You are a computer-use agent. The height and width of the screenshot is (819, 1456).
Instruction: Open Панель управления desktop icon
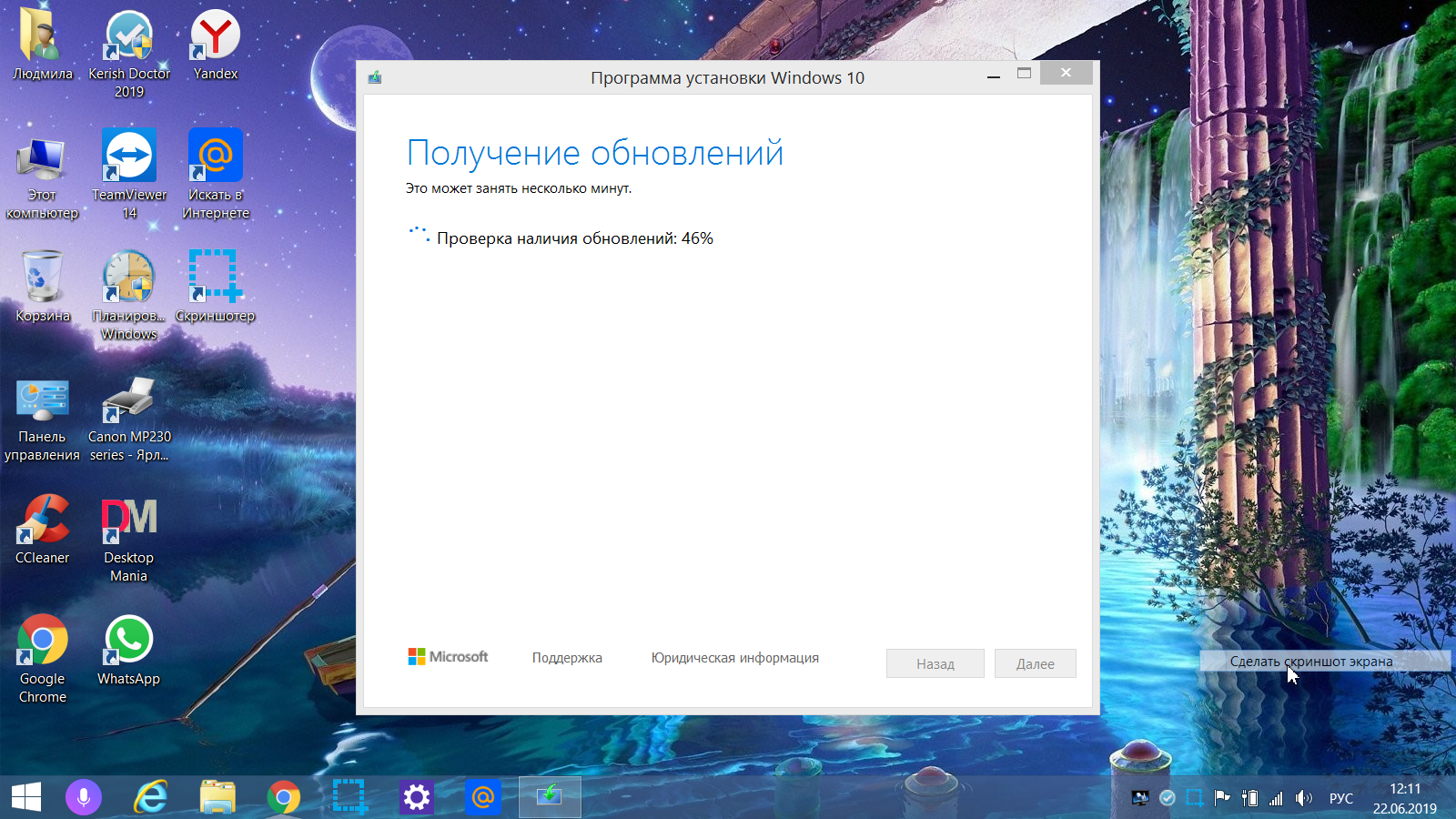(42, 419)
